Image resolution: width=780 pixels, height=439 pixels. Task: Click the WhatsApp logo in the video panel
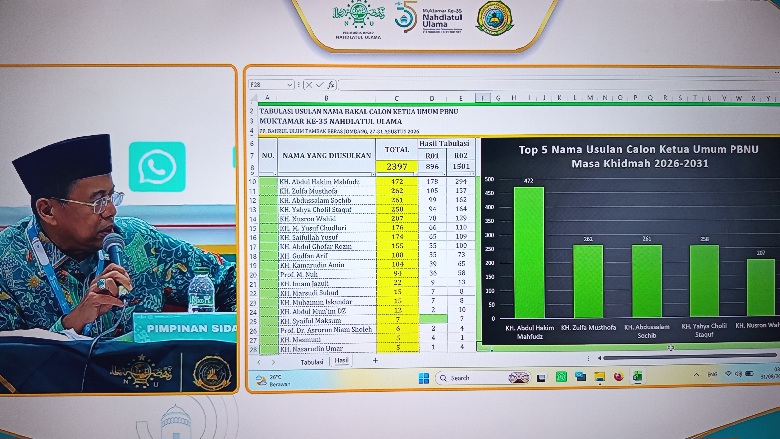tap(157, 167)
